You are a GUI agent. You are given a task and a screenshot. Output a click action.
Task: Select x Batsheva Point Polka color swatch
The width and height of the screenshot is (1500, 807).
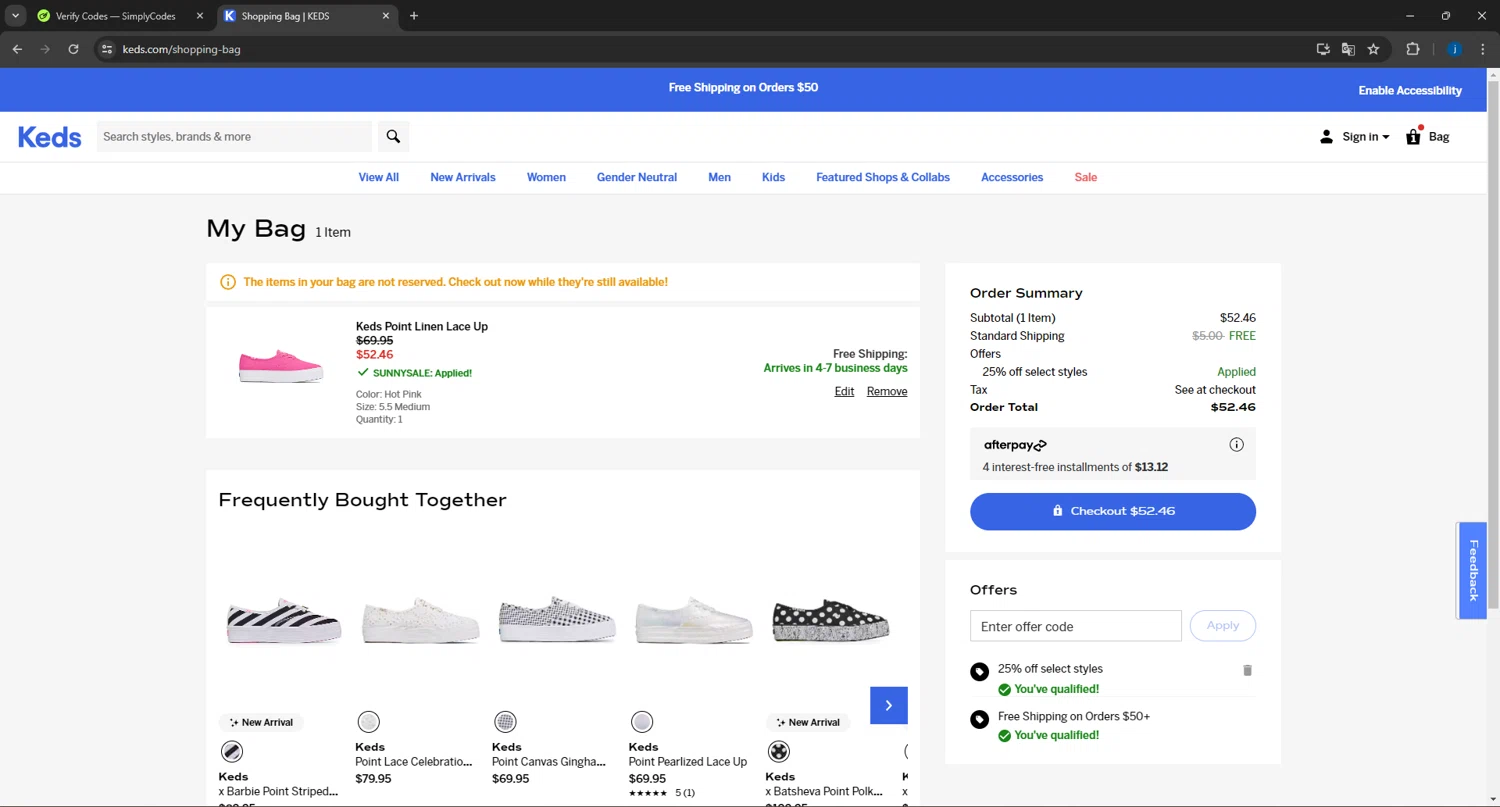(x=779, y=751)
